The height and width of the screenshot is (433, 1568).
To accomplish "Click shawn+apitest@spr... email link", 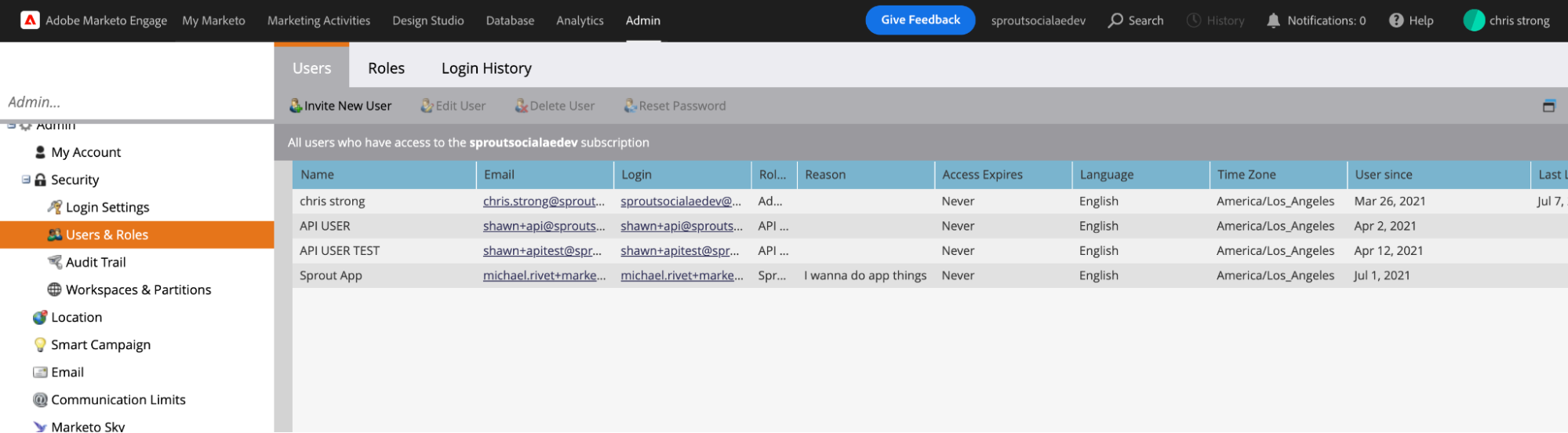I will pos(542,251).
